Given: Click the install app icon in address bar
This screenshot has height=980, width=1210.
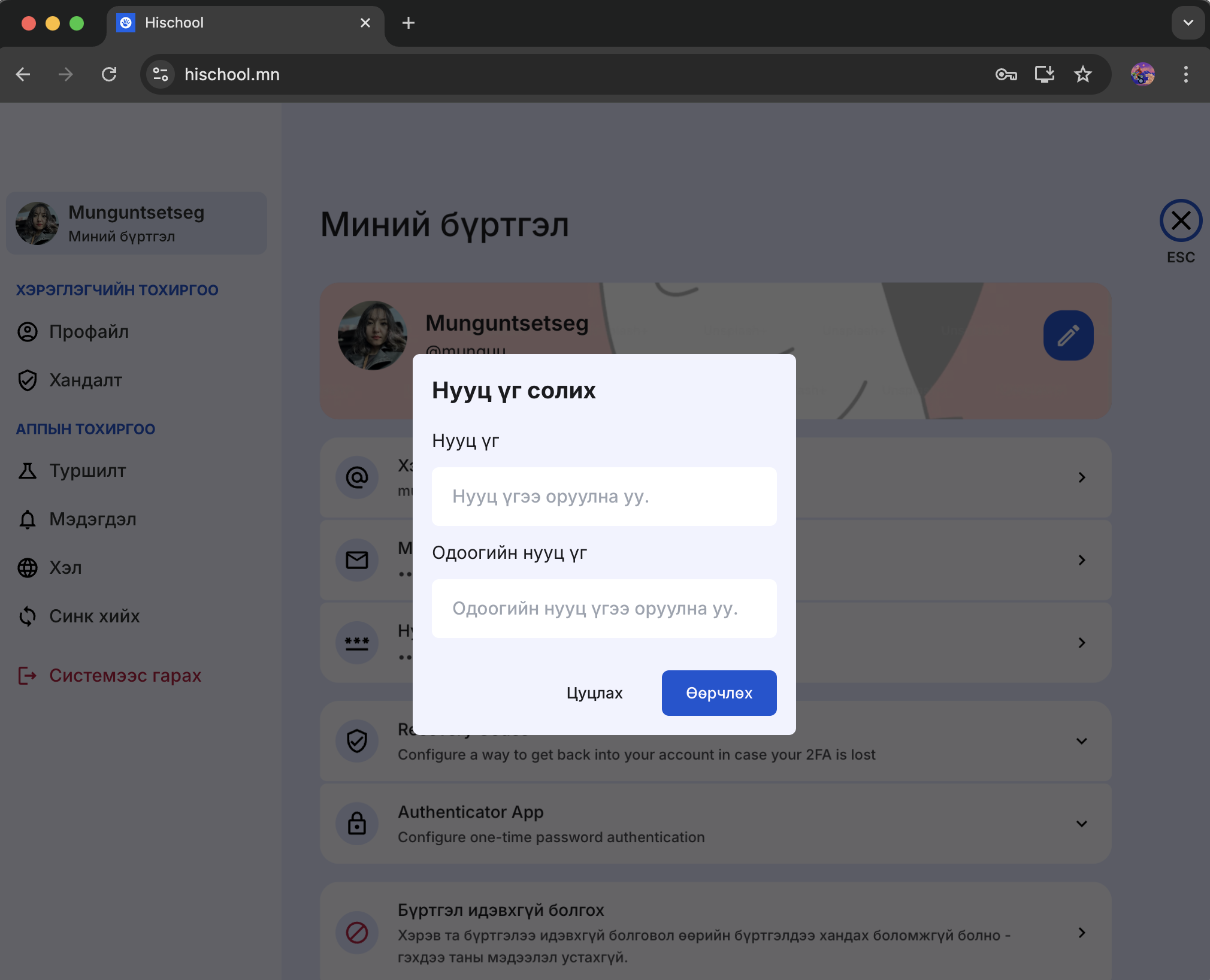Looking at the screenshot, I should tap(1044, 74).
